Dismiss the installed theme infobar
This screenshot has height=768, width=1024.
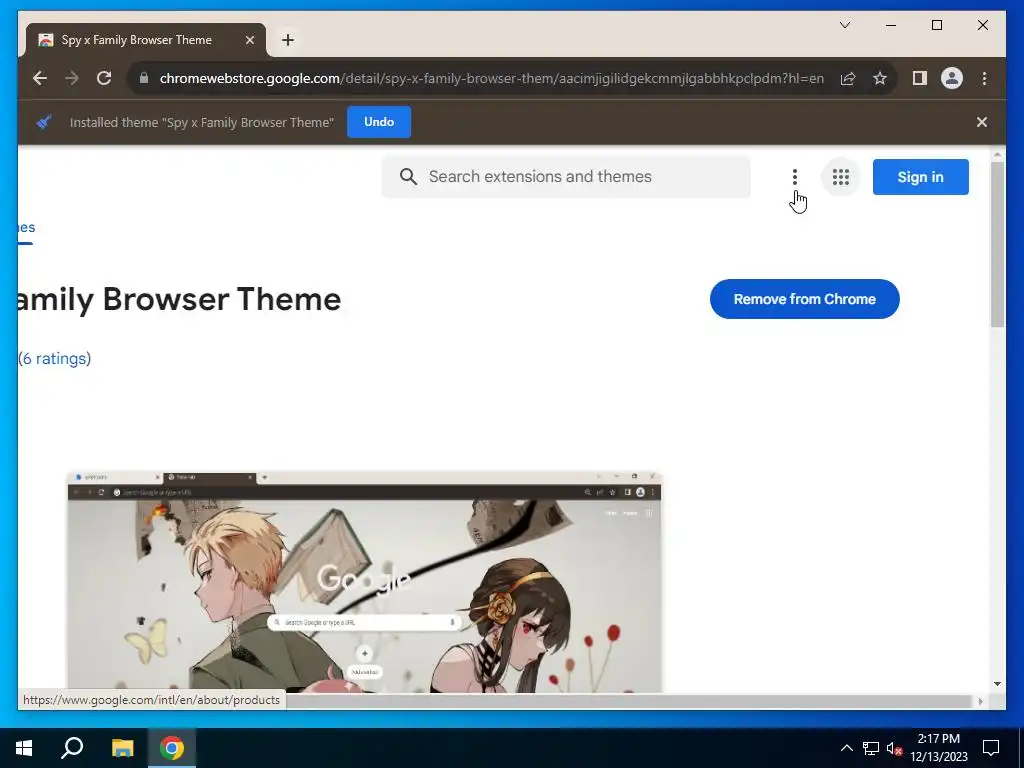click(982, 122)
